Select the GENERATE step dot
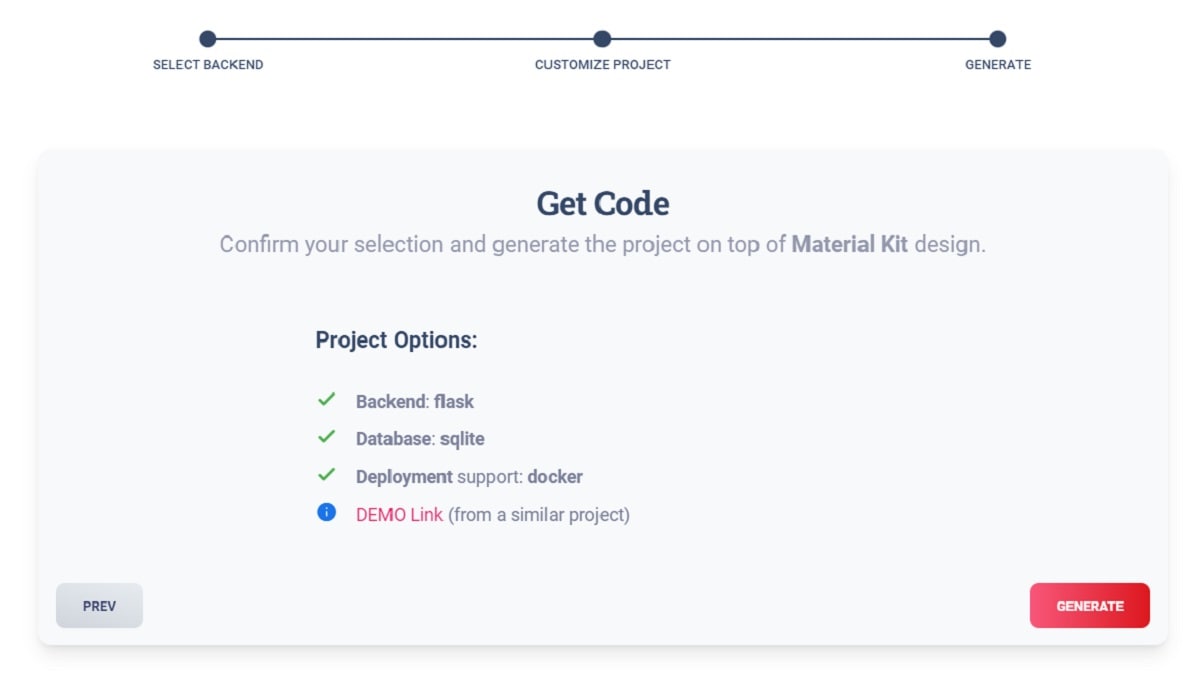 click(x=997, y=38)
